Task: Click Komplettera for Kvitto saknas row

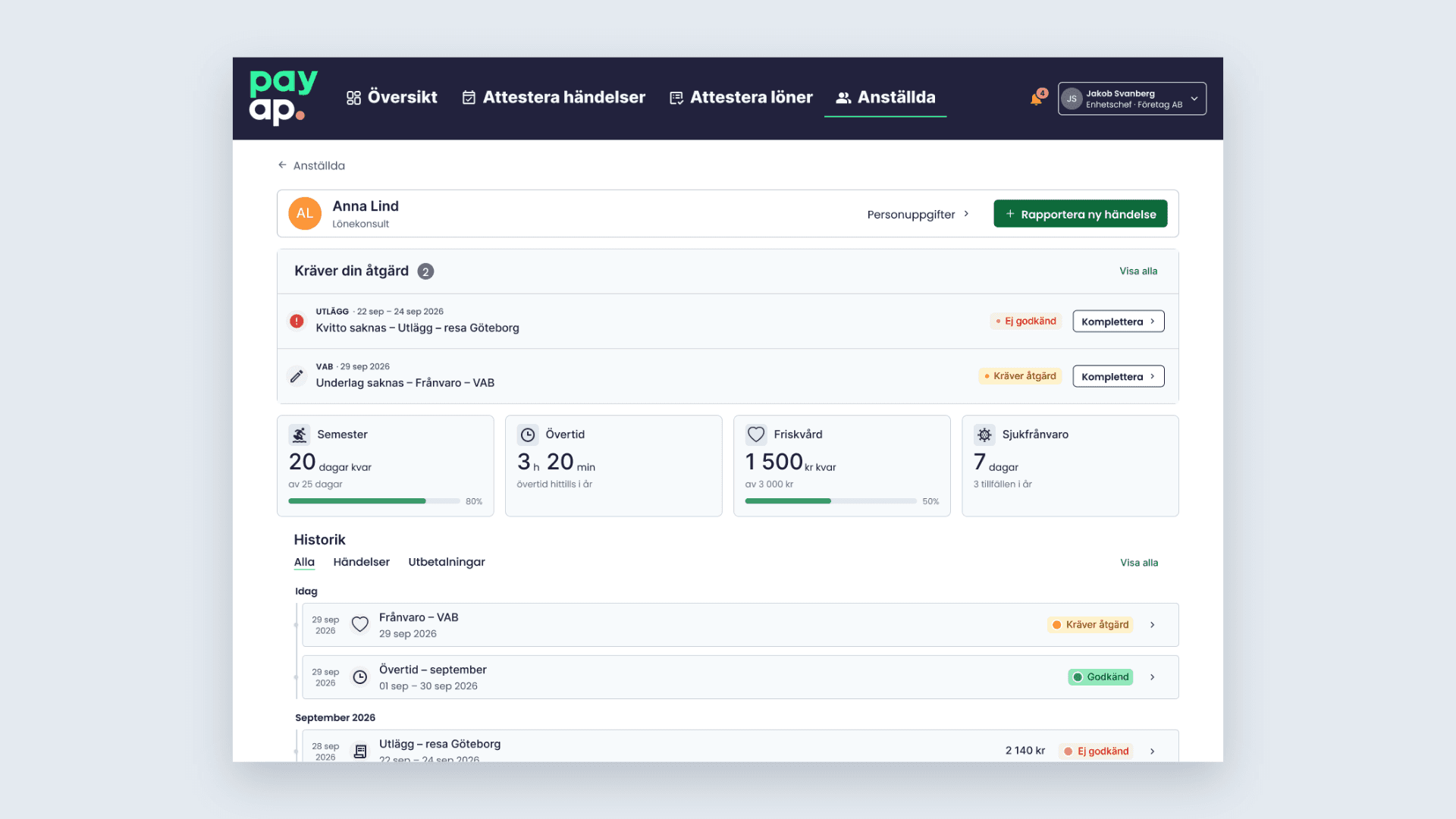Action: pyautogui.click(x=1119, y=322)
